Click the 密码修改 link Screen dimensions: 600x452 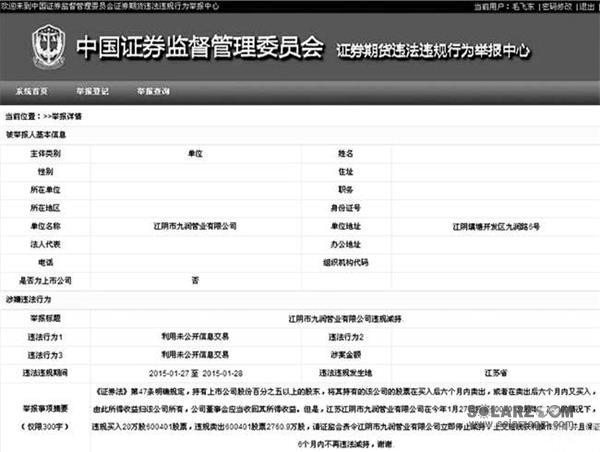tap(557, 7)
